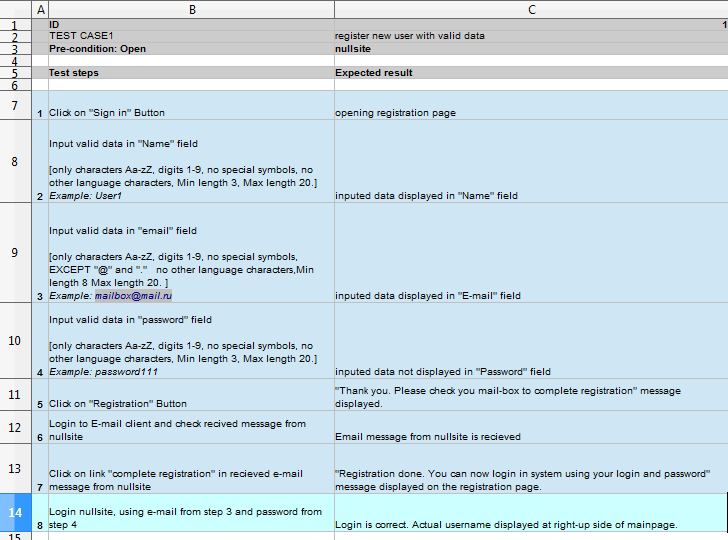Image resolution: width=728 pixels, height=540 pixels.
Task: Click the 'Pre-condition: Open' cell
Action: click(x=191, y=49)
